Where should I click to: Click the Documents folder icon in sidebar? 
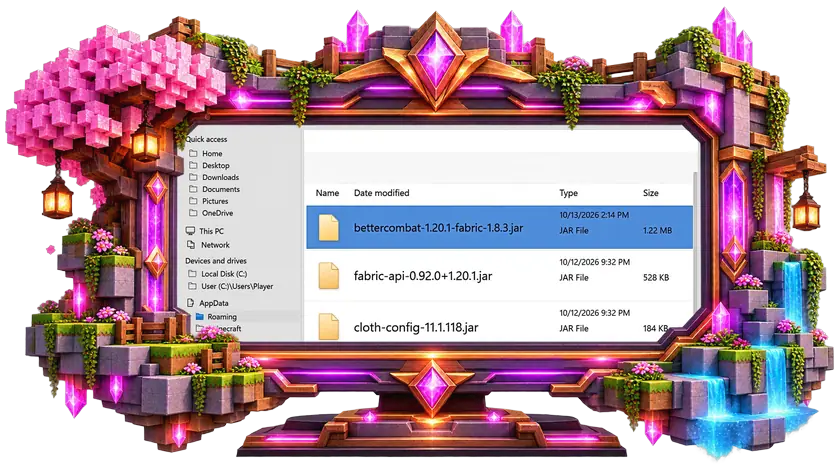193,189
